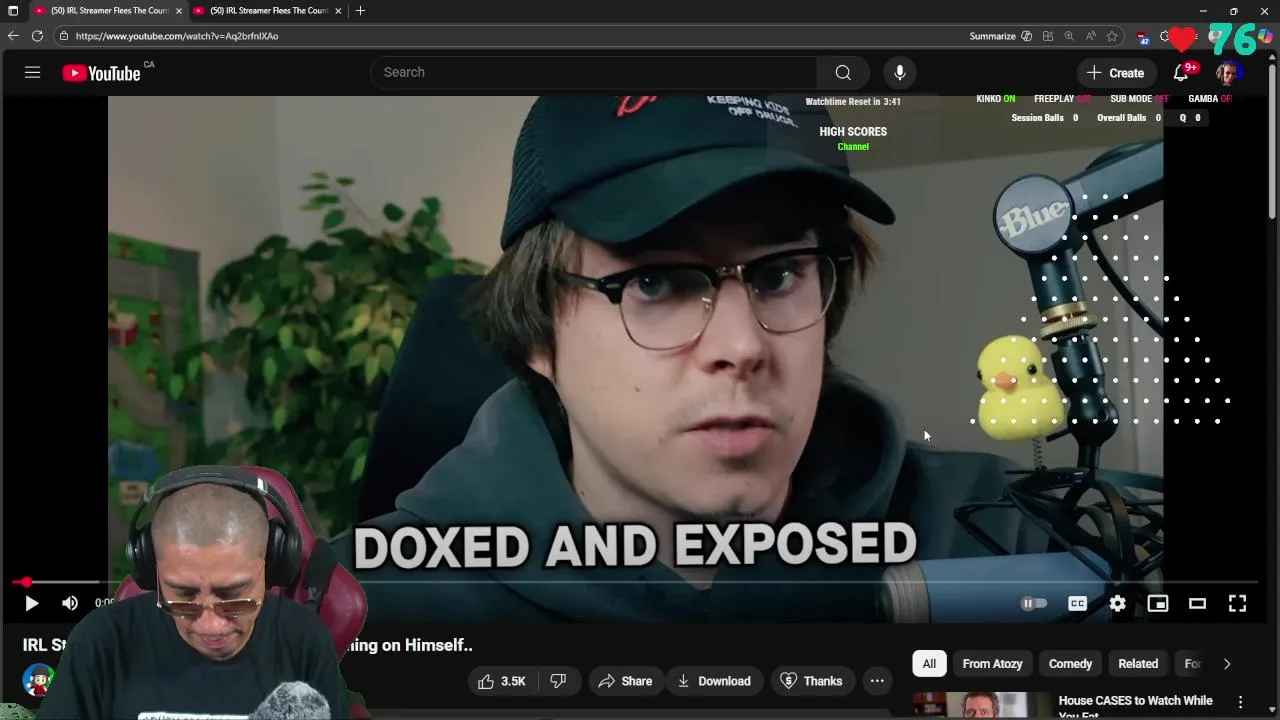
Task: Open more actions ellipsis below video
Action: (877, 681)
